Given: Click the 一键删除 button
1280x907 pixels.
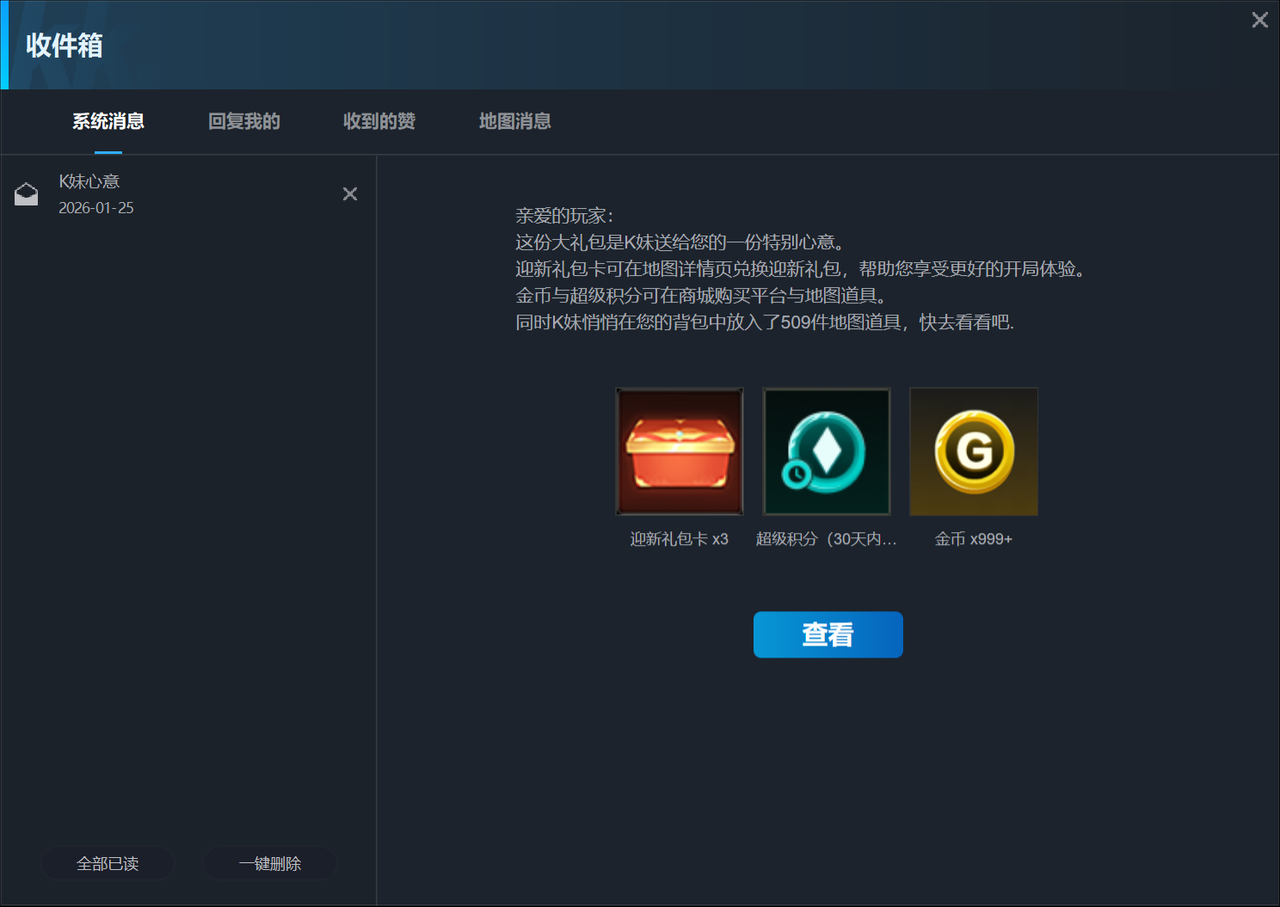Looking at the screenshot, I should pos(270,863).
